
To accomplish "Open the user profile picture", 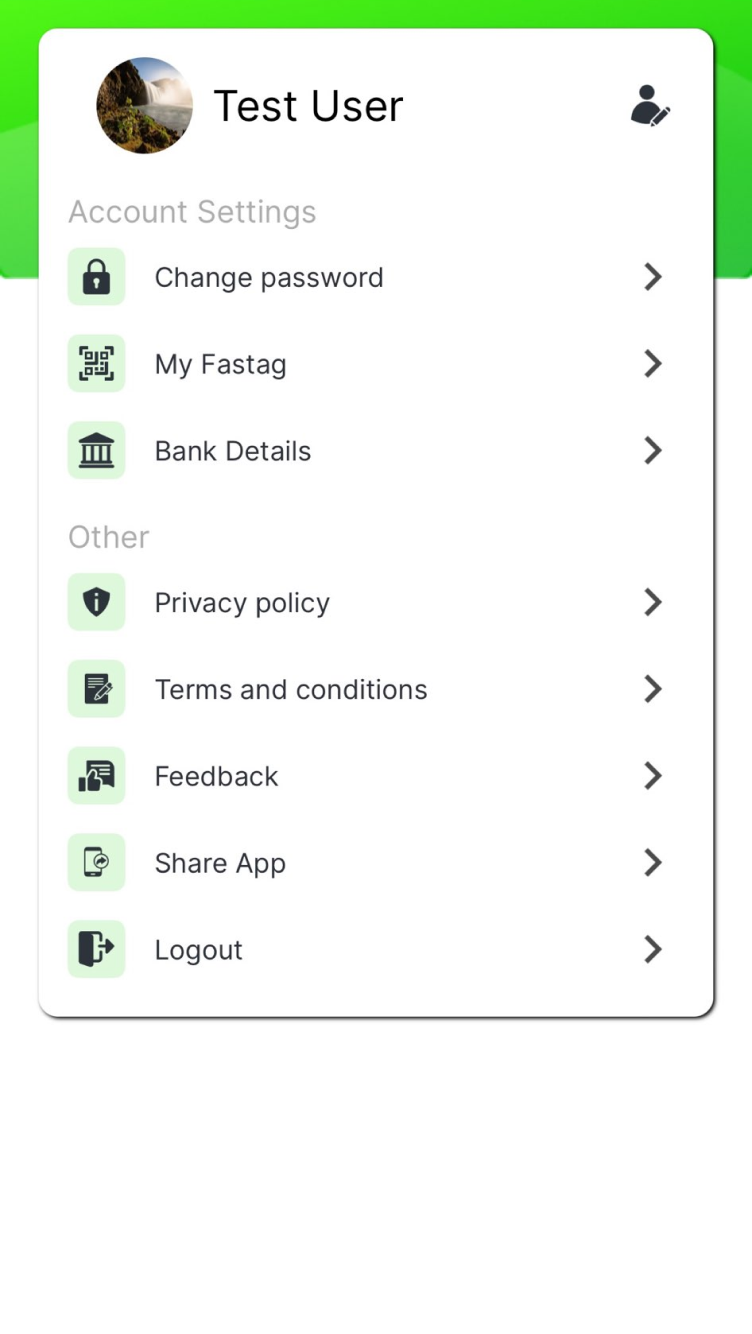I will [x=144, y=105].
